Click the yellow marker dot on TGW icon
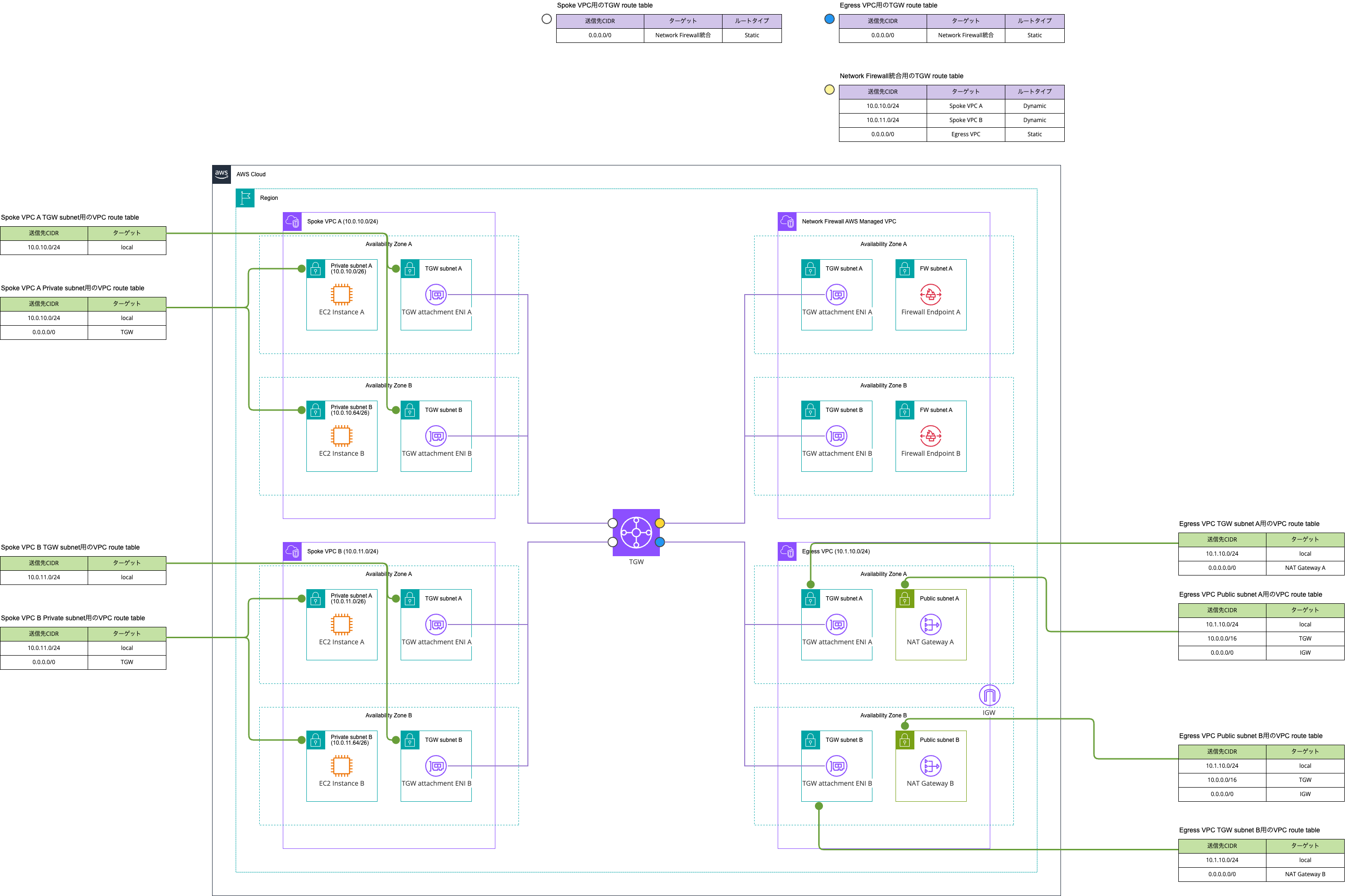The width and height of the screenshot is (1348, 896). click(659, 523)
